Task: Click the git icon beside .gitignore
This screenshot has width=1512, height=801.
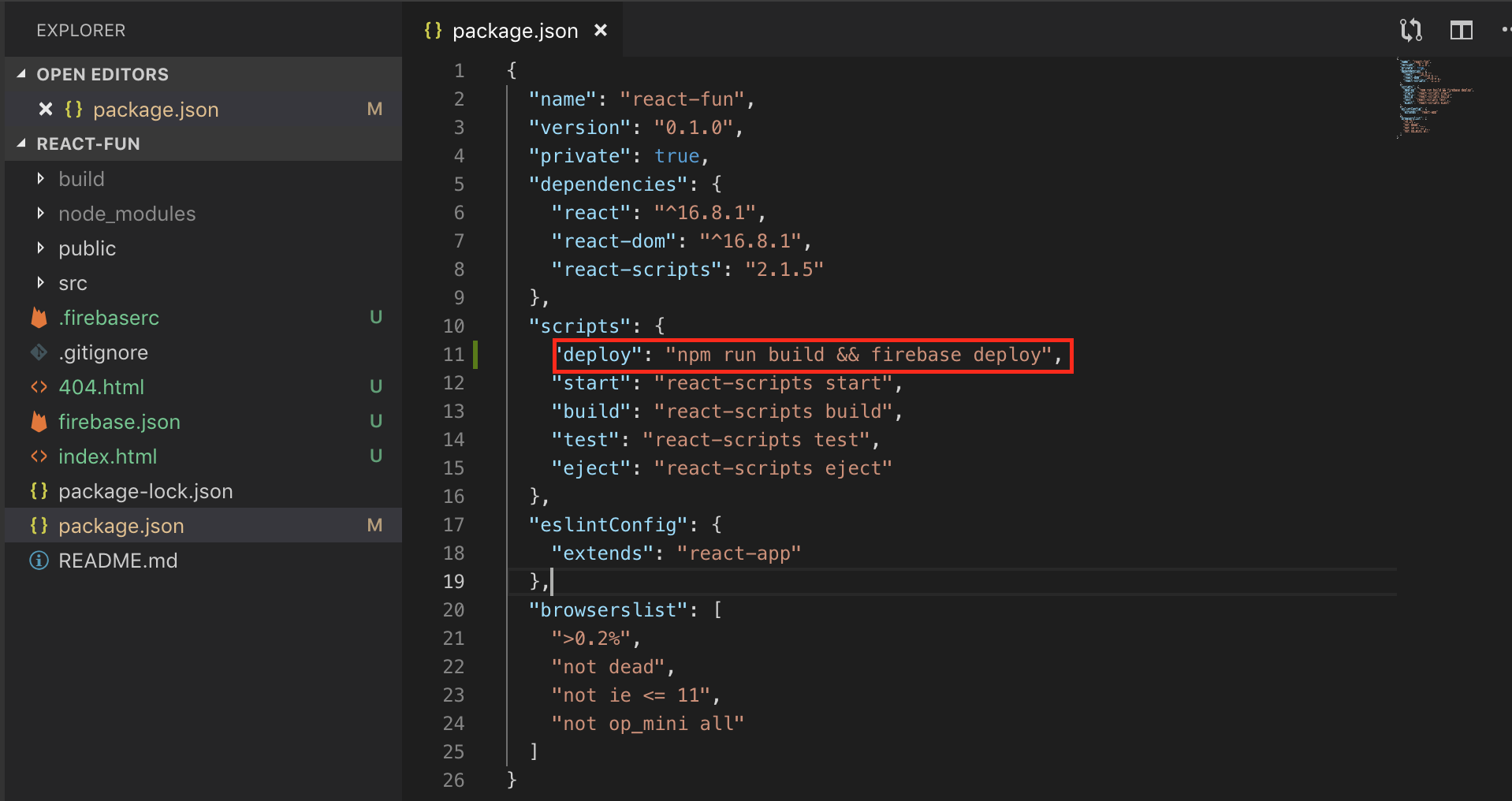Action: click(x=39, y=352)
